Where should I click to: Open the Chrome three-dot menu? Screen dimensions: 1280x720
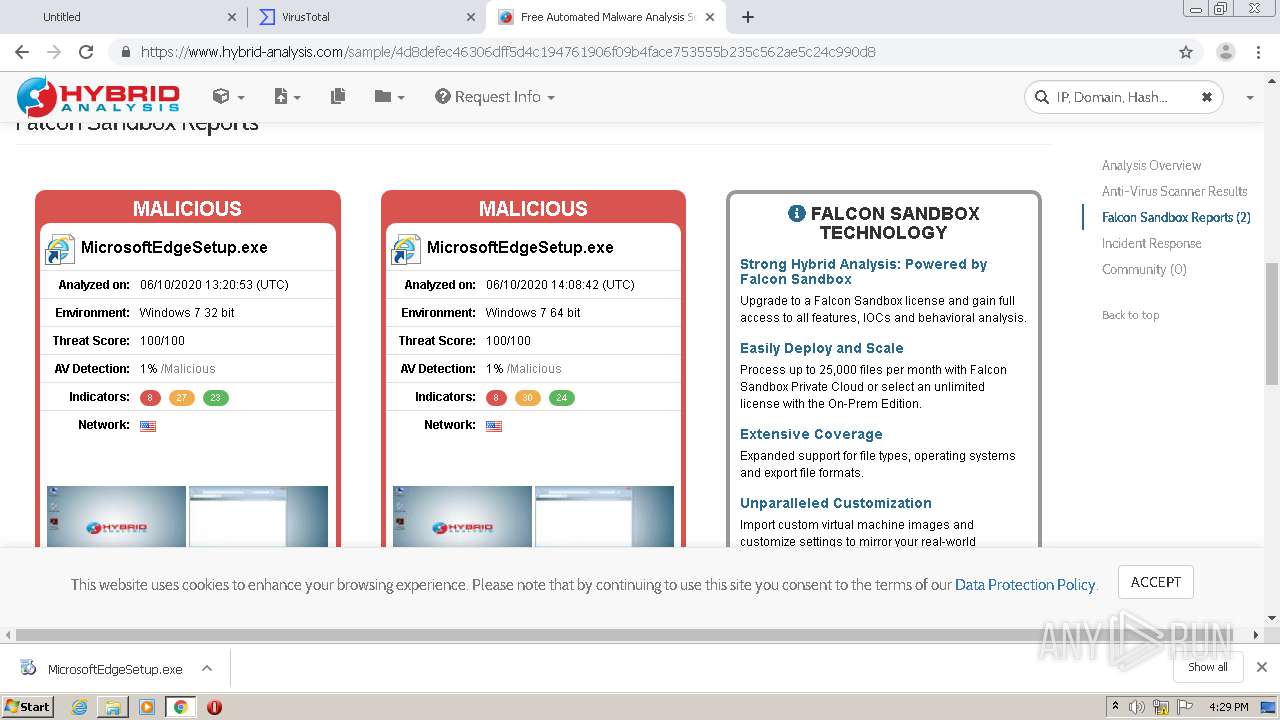click(x=1260, y=52)
